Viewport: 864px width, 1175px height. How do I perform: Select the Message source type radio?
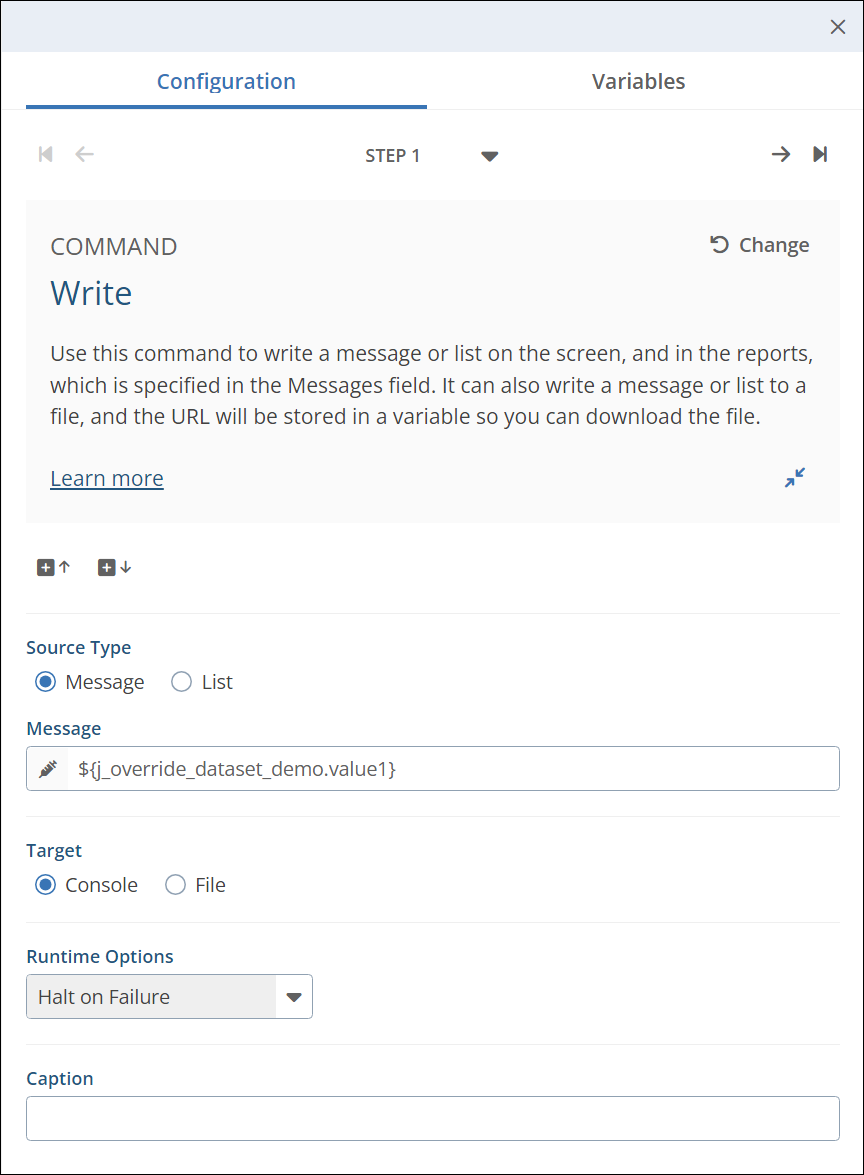(45, 682)
